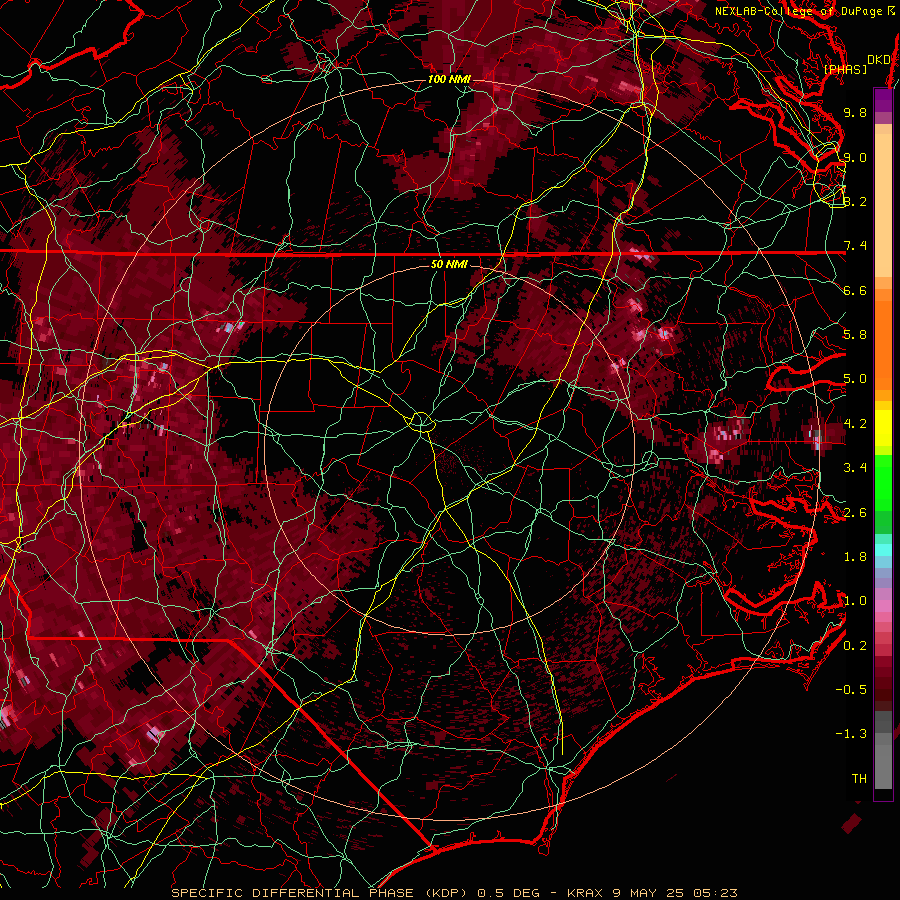Click the light peach segment of color bar
Image resolution: width=900 pixels, height=900 pixels.
coord(883,207)
